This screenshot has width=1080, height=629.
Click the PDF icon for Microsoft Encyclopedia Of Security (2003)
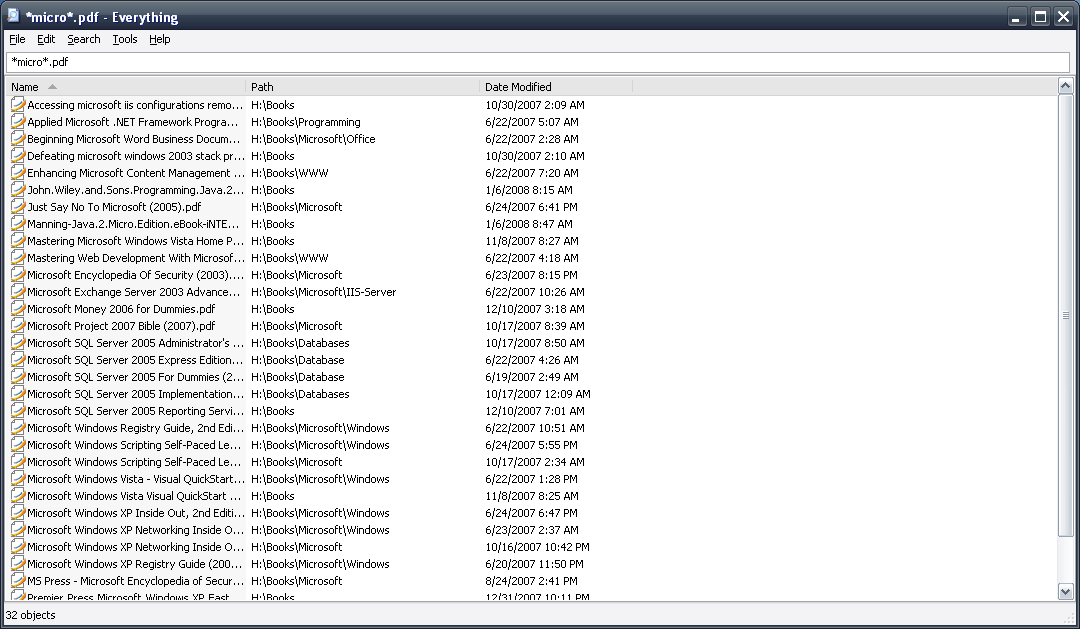pos(18,275)
